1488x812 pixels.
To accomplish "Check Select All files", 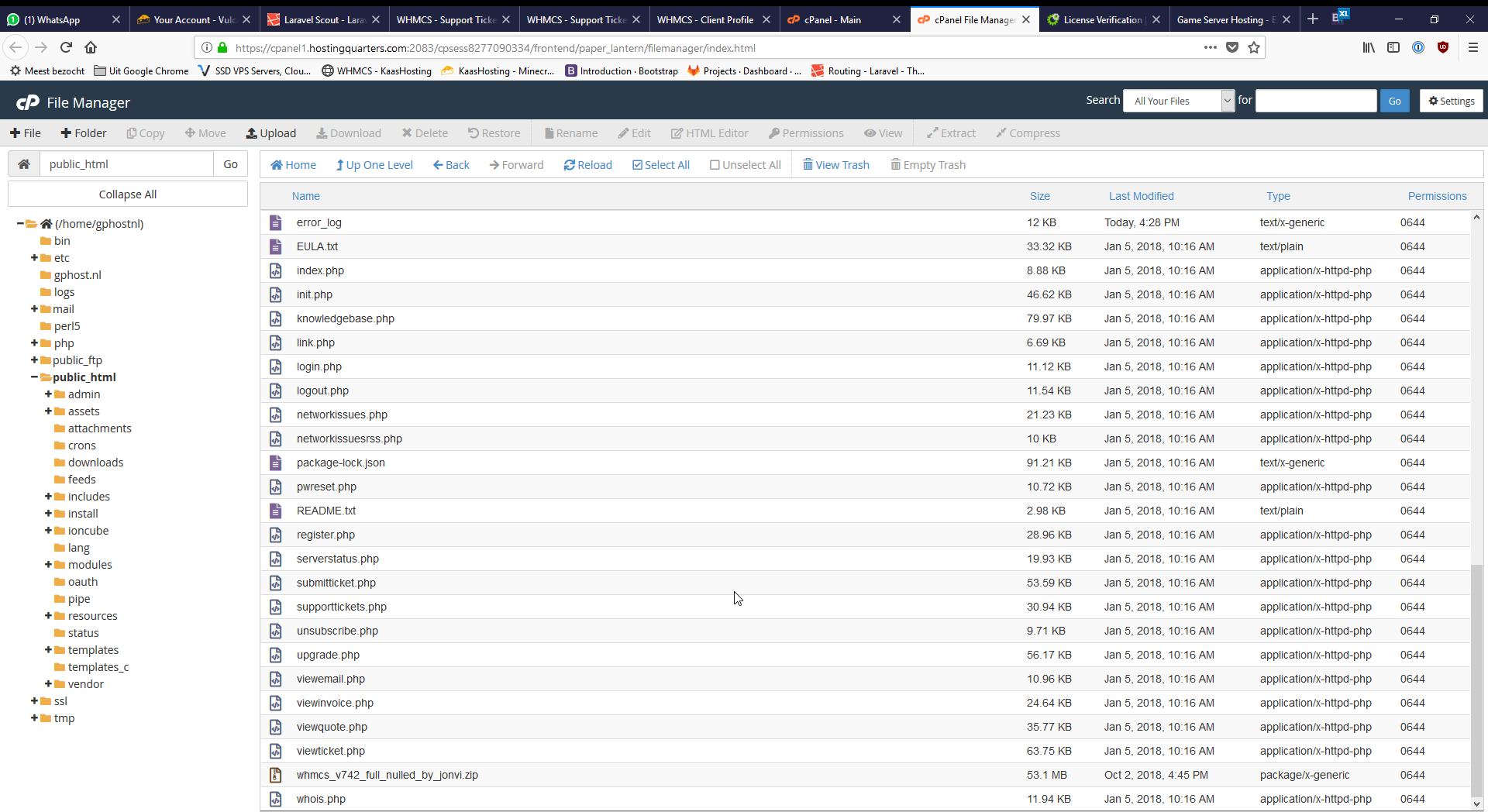I will pyautogui.click(x=660, y=165).
